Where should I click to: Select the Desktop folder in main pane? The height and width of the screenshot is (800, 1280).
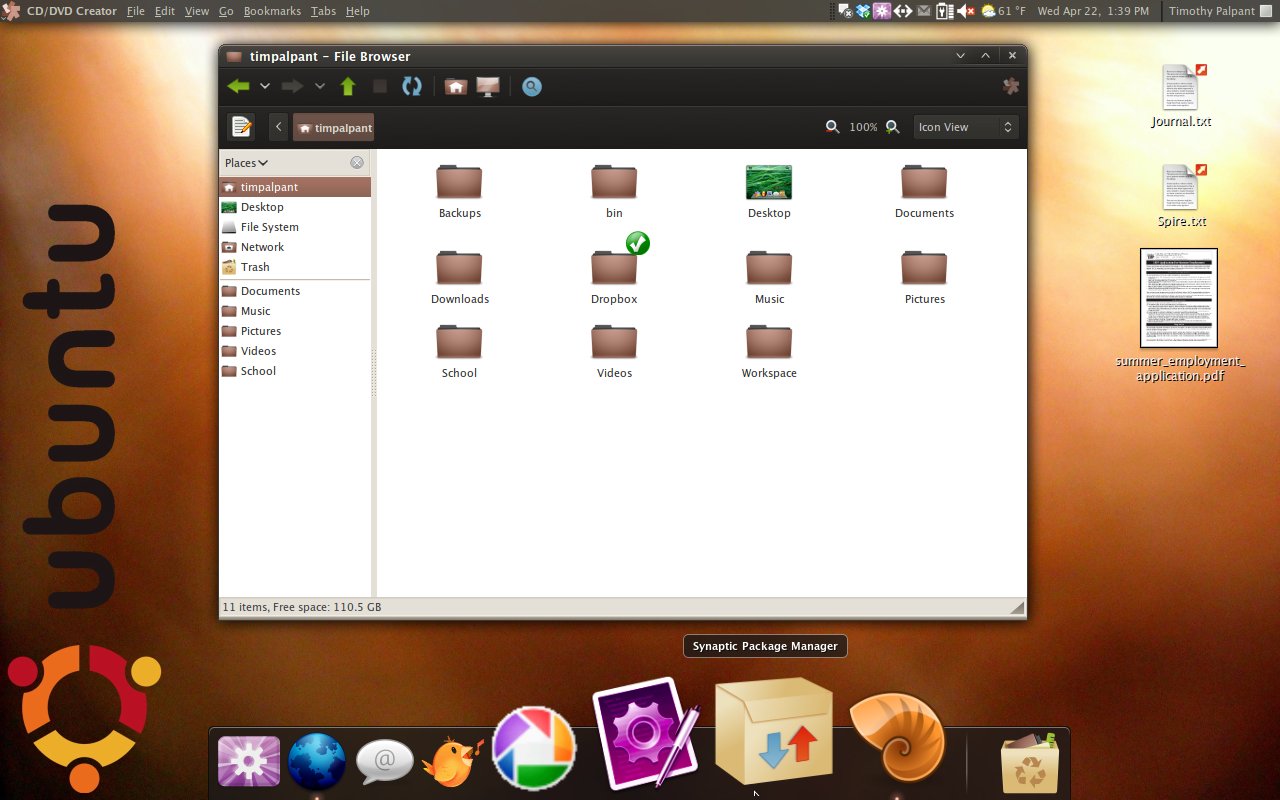point(769,182)
